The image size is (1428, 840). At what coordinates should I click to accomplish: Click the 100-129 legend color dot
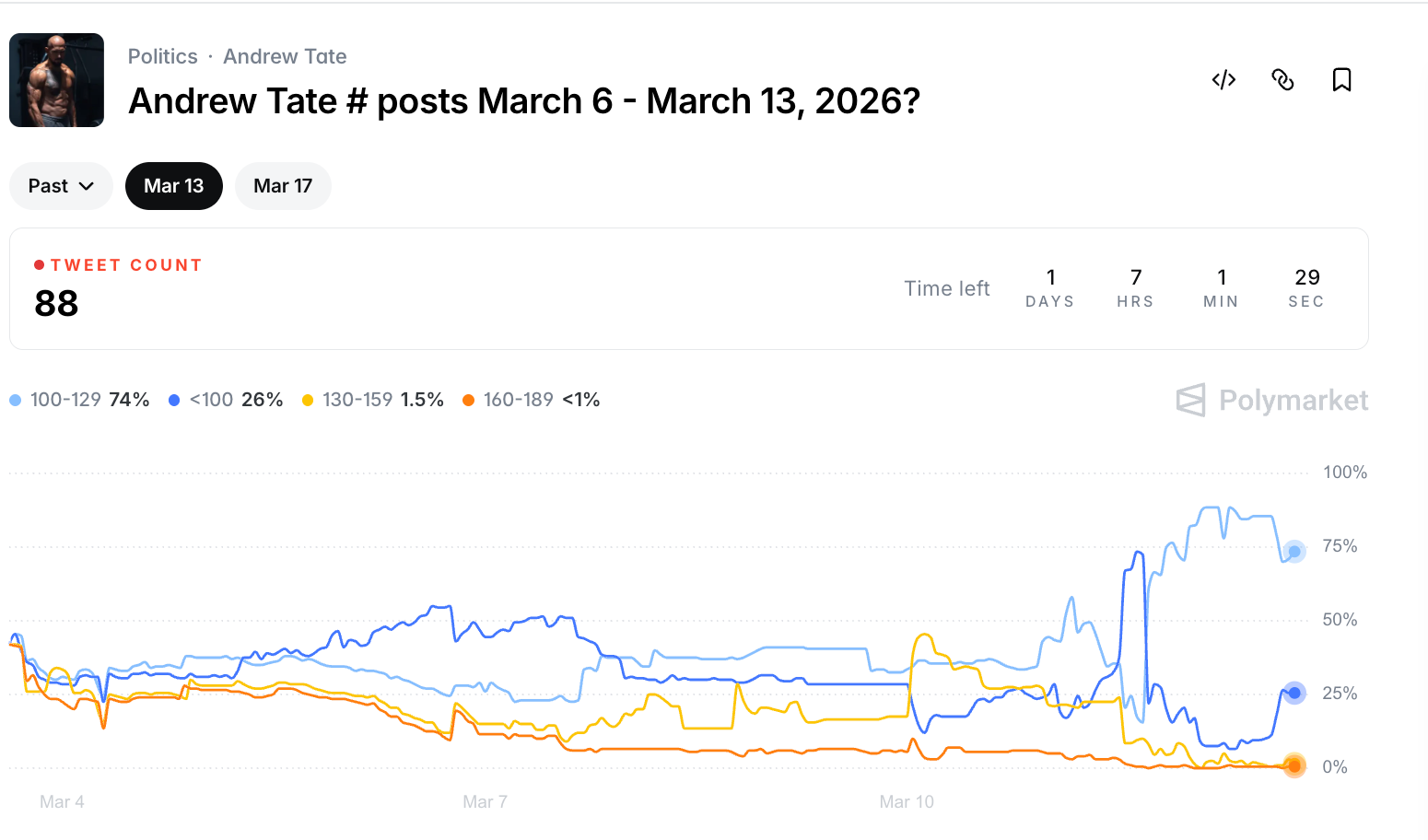[16, 400]
